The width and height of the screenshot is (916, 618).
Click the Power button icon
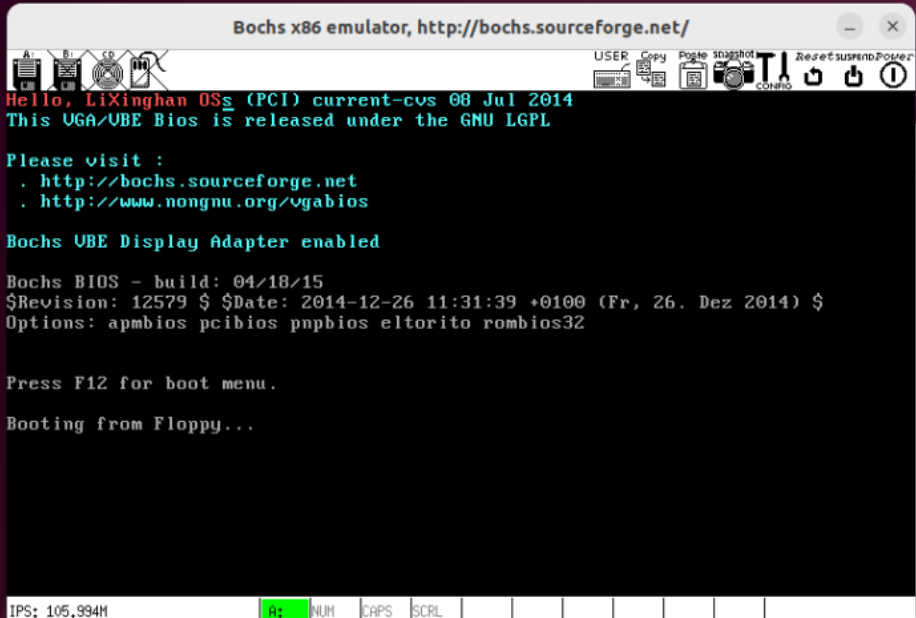(893, 70)
